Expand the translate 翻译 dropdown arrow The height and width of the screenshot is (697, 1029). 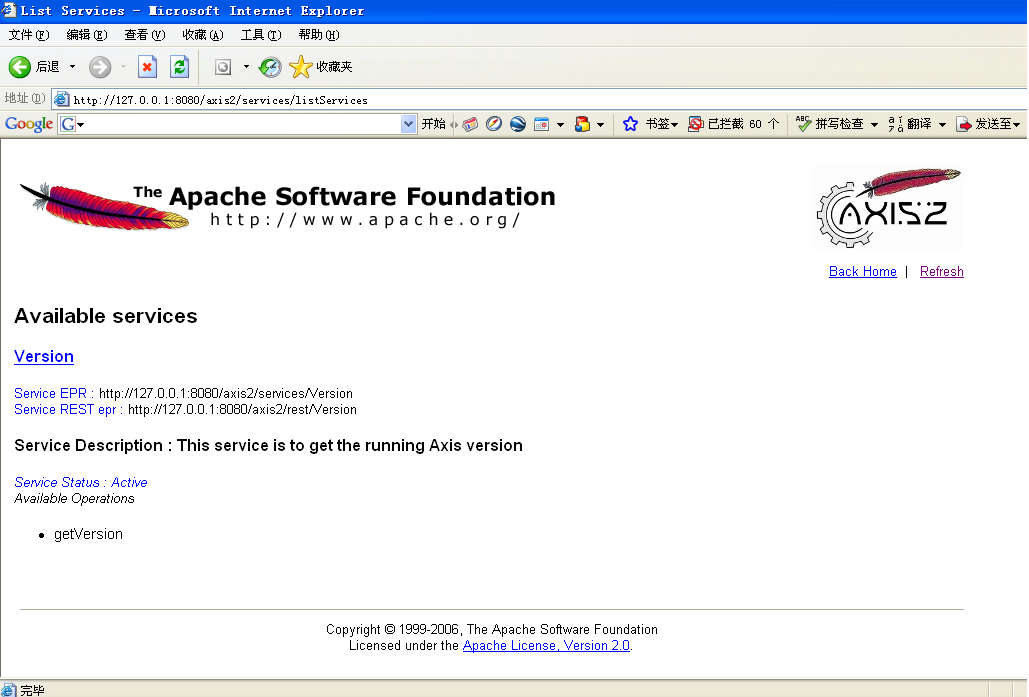click(942, 125)
